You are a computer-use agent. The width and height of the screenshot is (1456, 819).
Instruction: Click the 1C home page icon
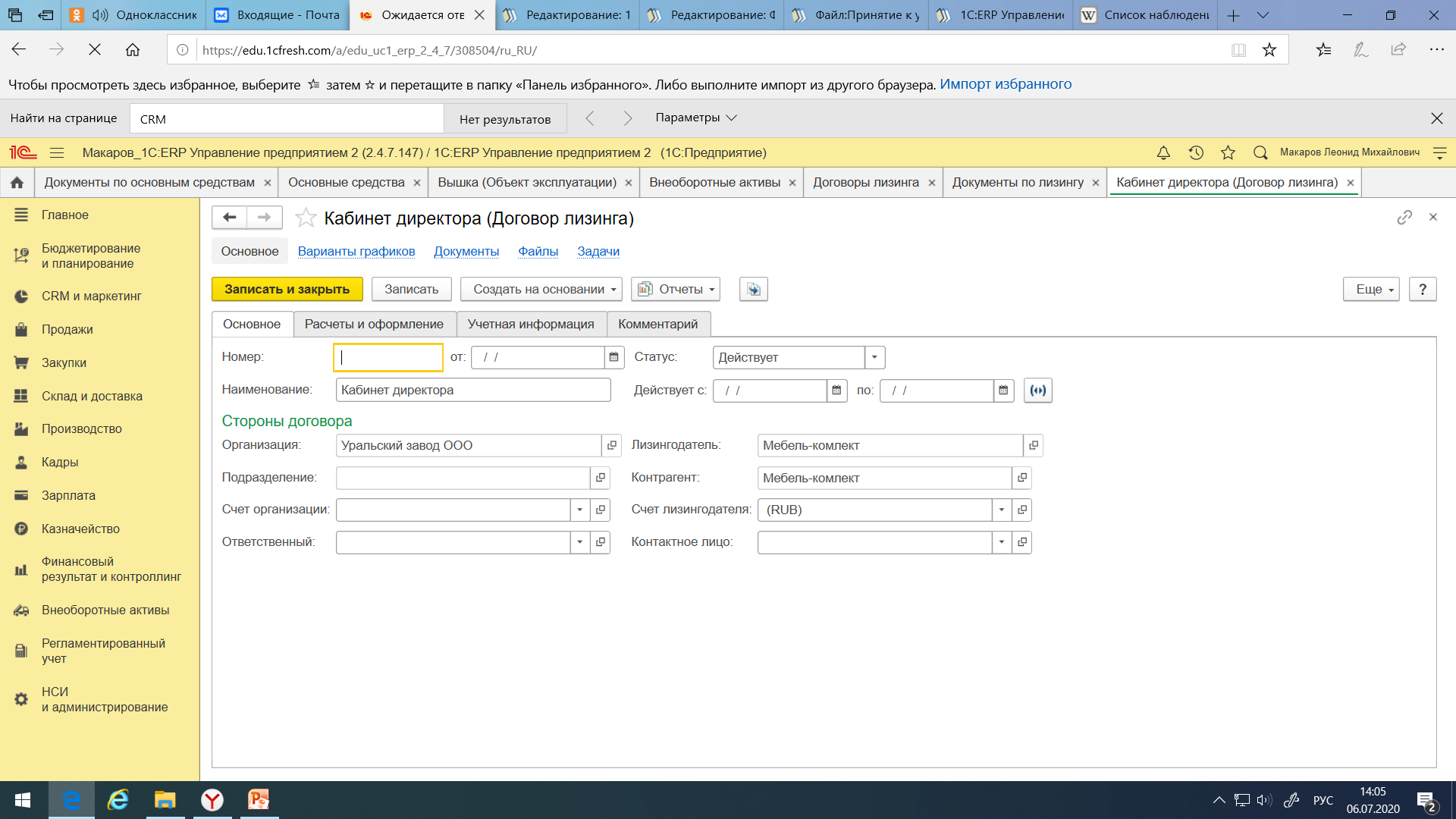coord(17,183)
